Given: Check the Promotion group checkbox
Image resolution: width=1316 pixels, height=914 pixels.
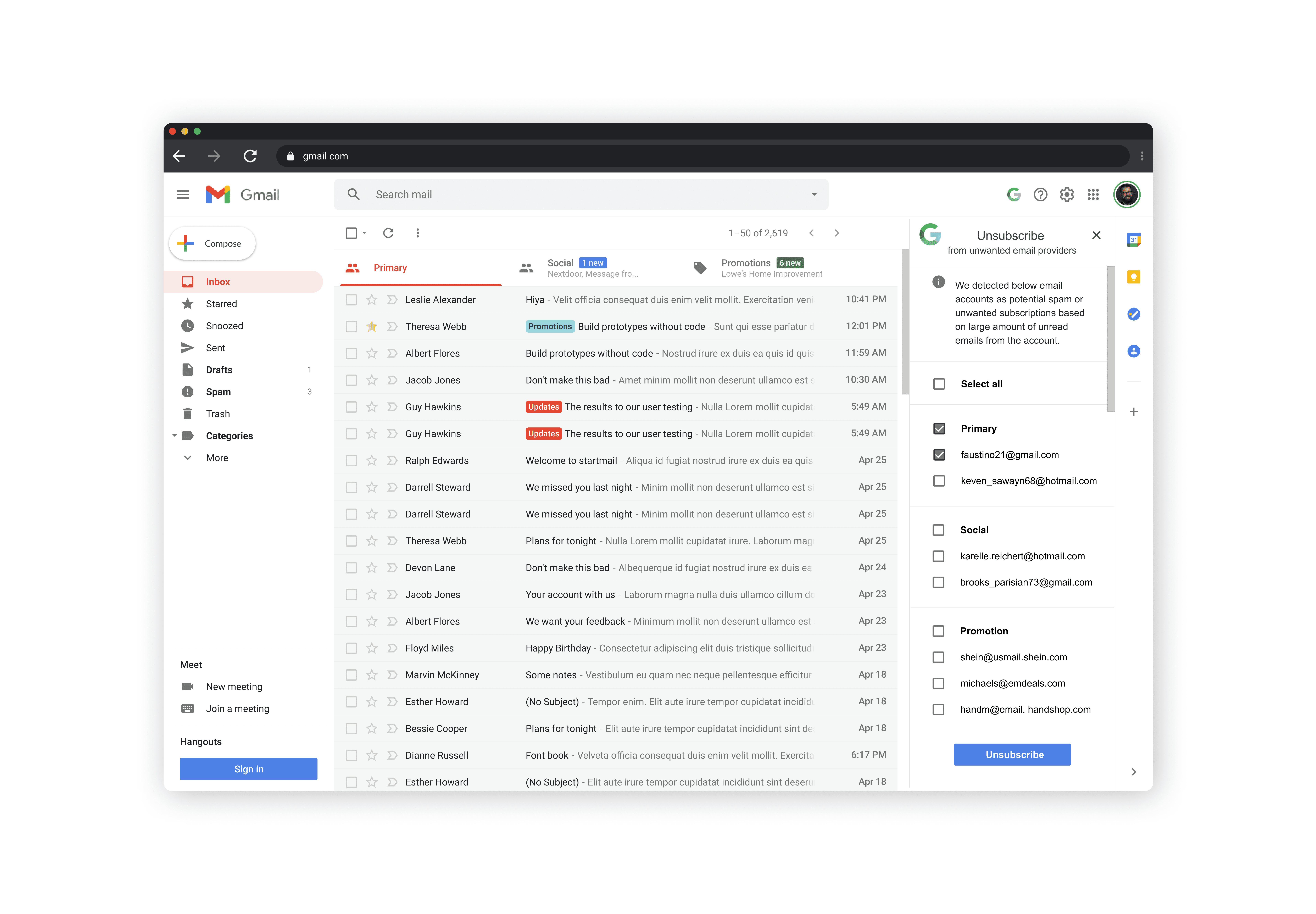Looking at the screenshot, I should pos(939,631).
